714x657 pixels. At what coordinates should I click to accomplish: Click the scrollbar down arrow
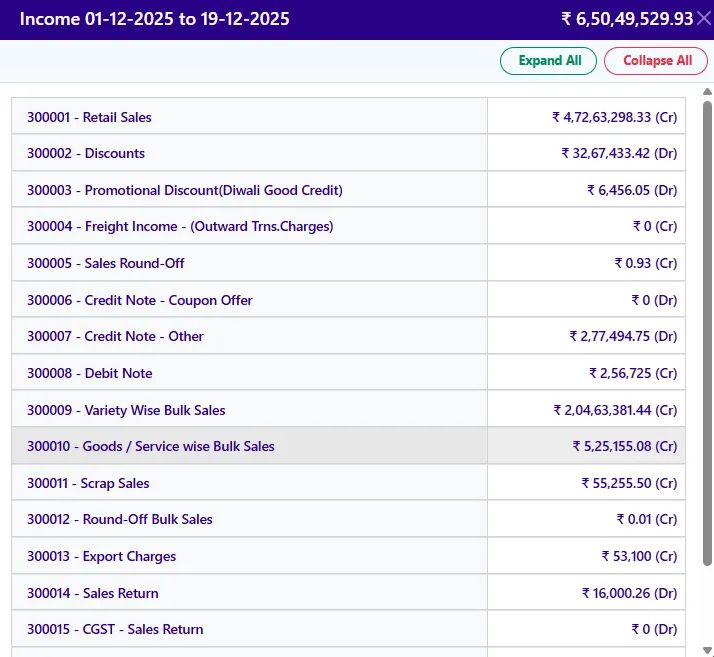tap(707, 650)
